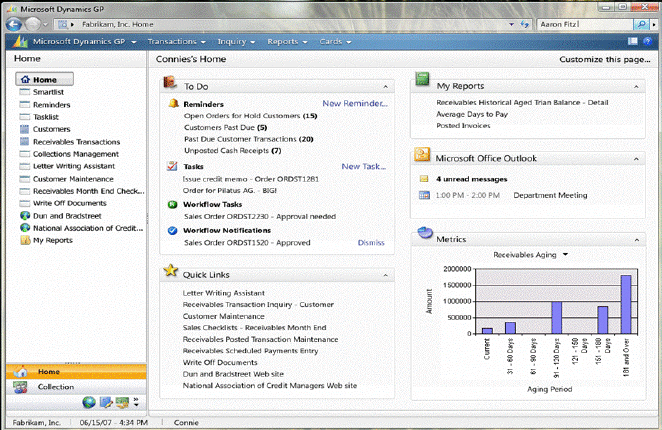The width and height of the screenshot is (662, 430).
Task: Click the Collection pane icon
Action: point(20,387)
